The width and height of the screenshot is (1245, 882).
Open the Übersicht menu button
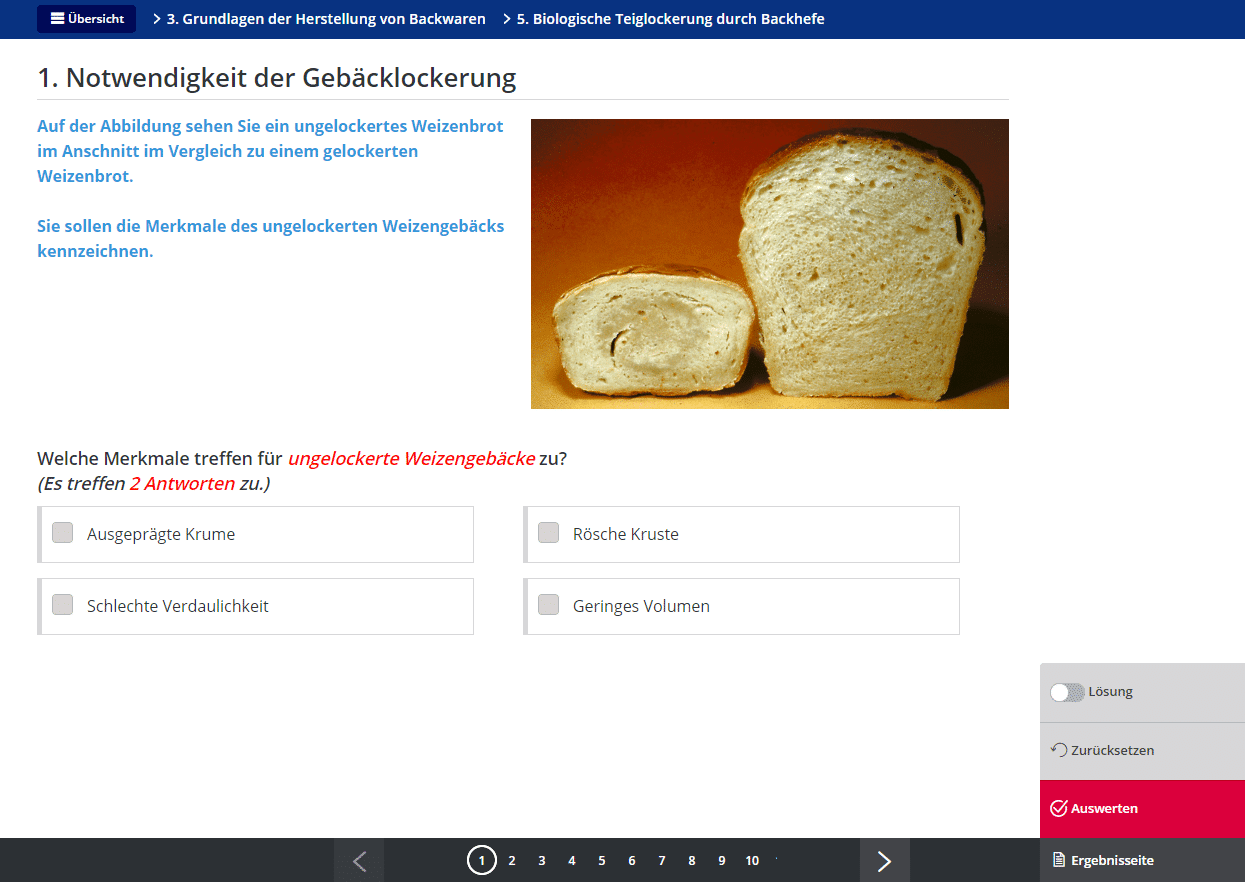(87, 19)
